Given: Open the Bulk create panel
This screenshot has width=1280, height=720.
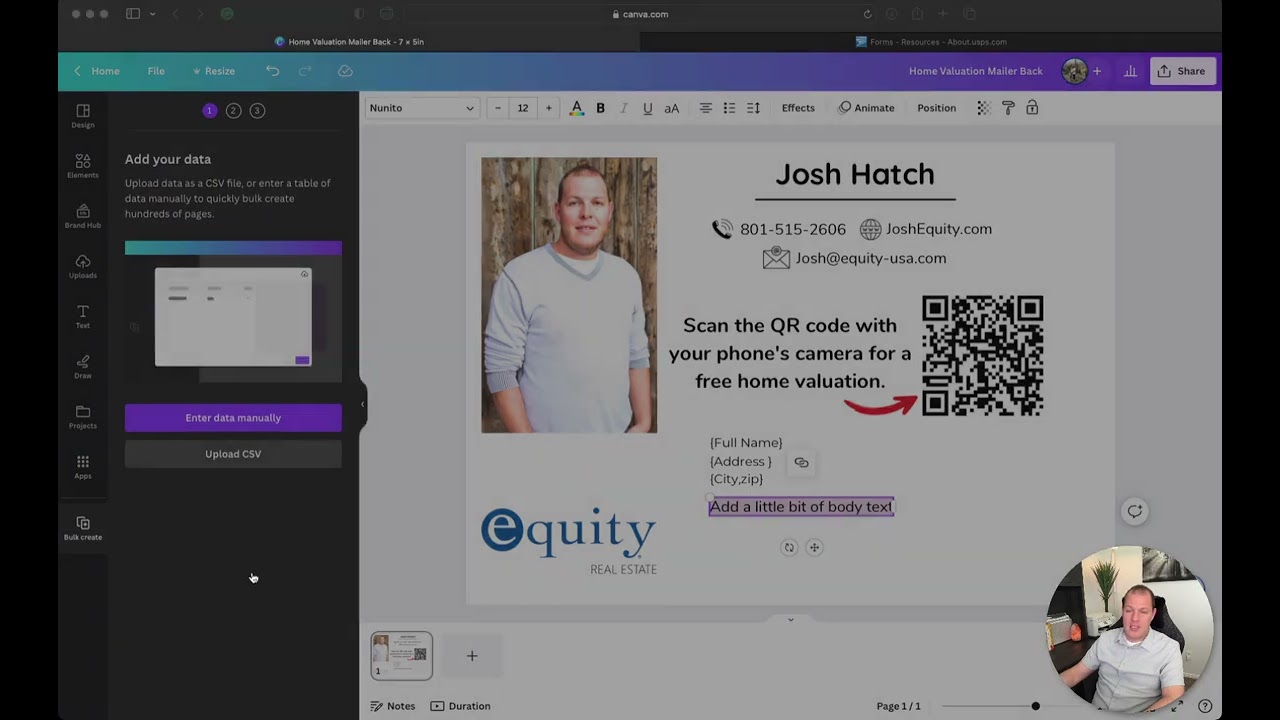Looking at the screenshot, I should 83,528.
